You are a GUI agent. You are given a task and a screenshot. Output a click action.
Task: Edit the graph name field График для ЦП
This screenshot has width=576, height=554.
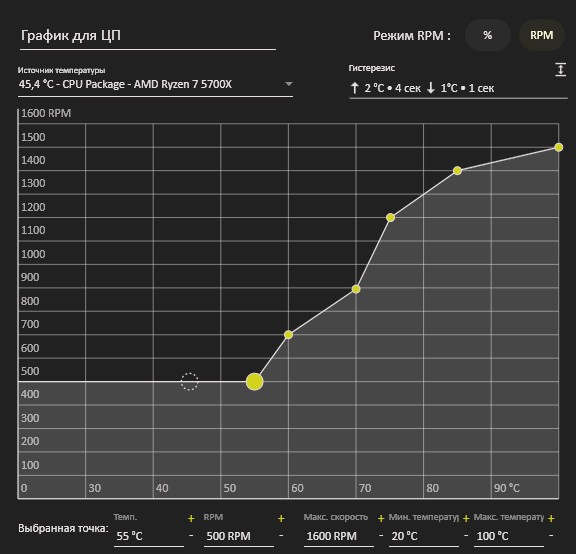click(x=148, y=36)
